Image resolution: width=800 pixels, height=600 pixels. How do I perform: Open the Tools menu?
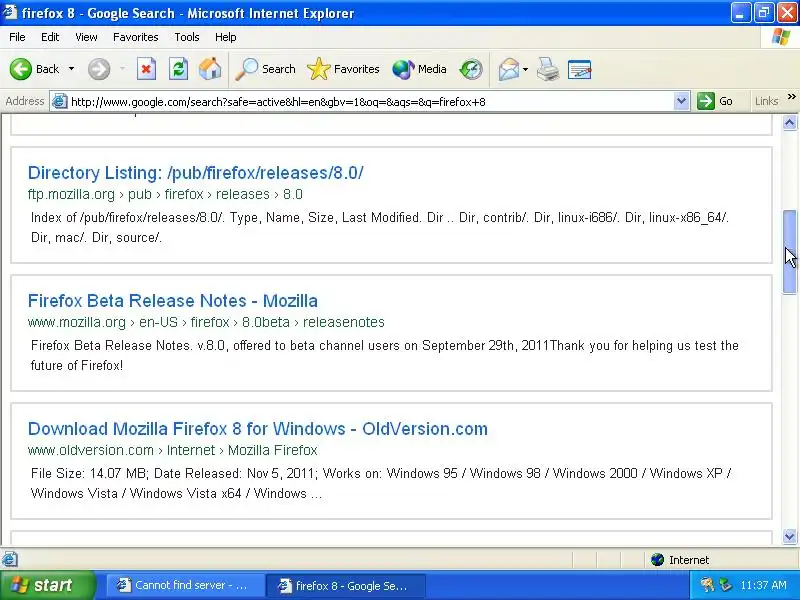[x=187, y=37]
